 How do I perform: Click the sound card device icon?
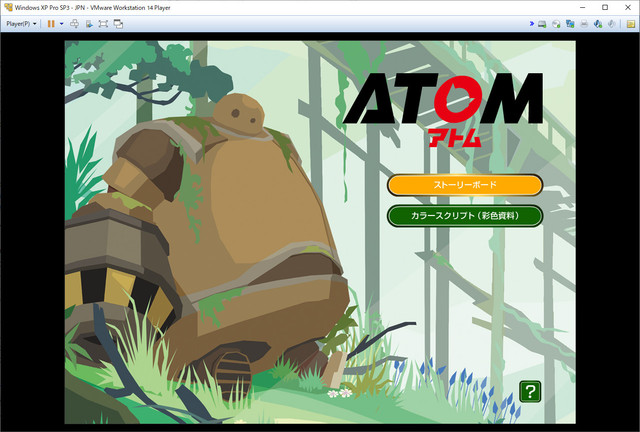pos(611,24)
